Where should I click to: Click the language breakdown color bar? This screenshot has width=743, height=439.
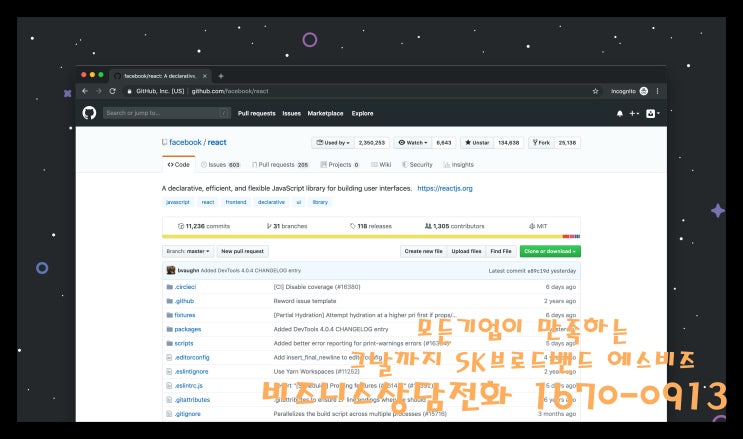[371, 236]
